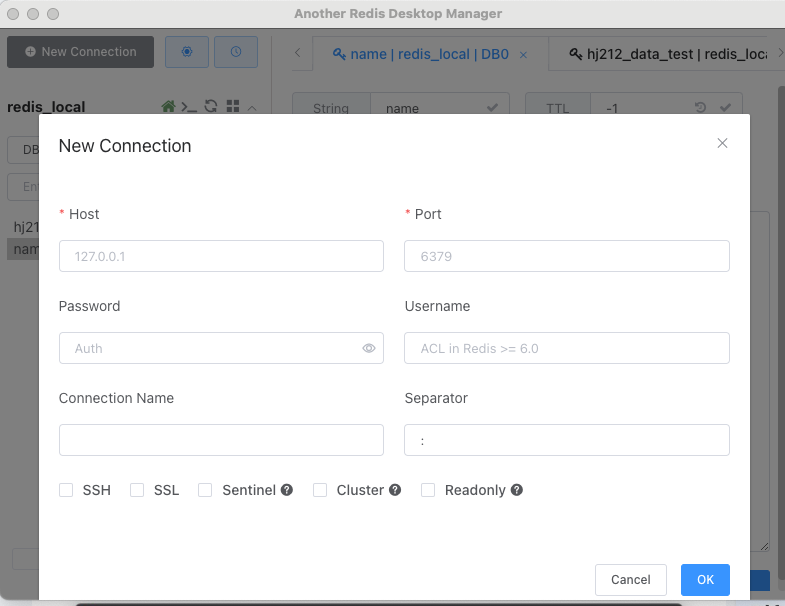The width and height of the screenshot is (785, 606).
Task: Show the Readonly help question icon
Action: (517, 490)
